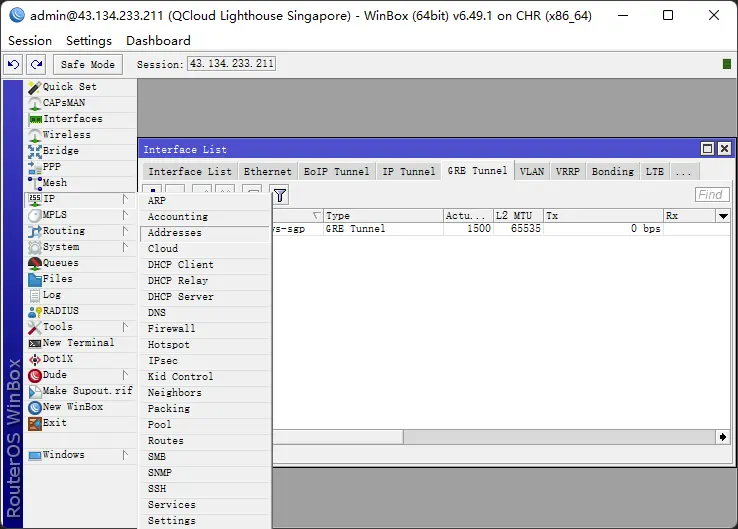Switch to the Bonding tab

coord(613,171)
